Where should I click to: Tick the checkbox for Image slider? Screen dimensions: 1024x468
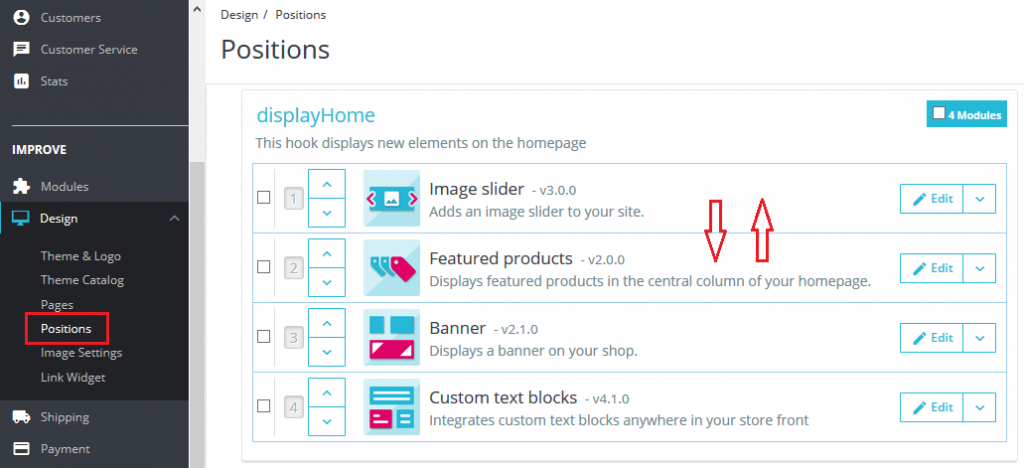(x=264, y=198)
